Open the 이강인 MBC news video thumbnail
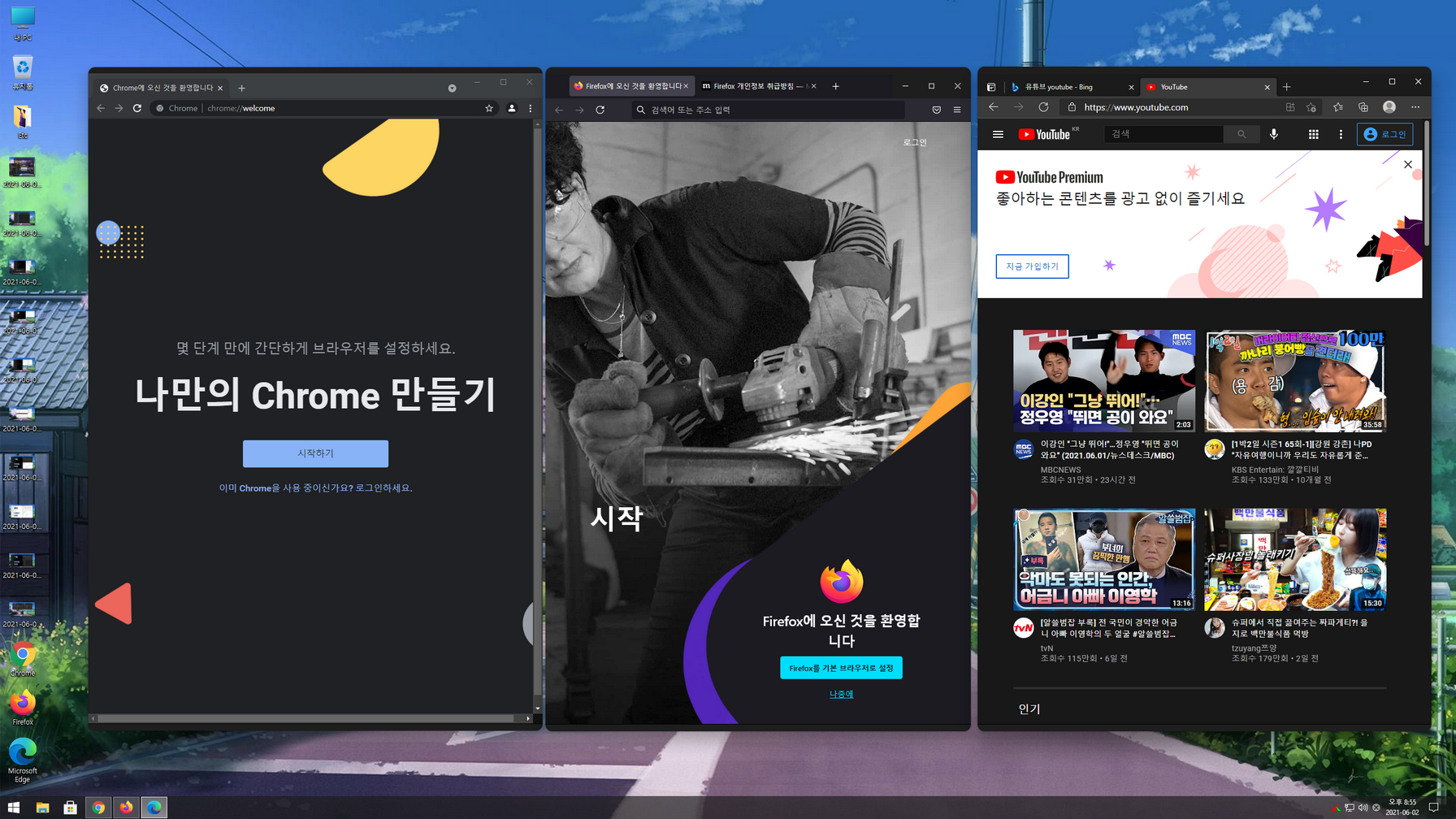Viewport: 1456px width, 819px height. [1104, 380]
